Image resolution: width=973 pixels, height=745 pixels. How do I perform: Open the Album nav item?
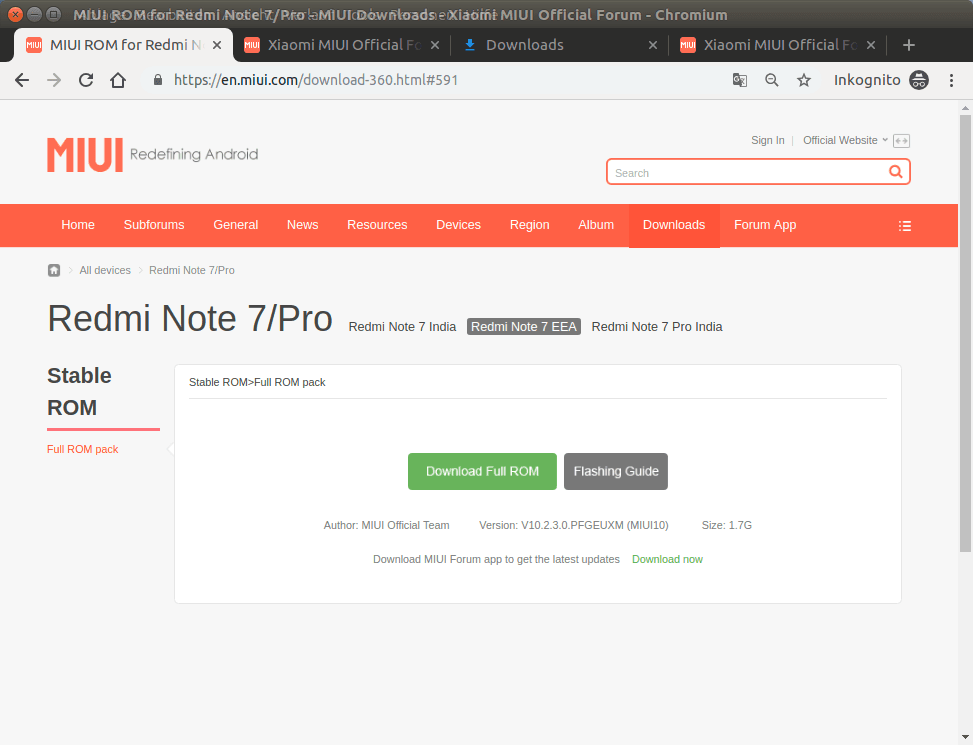click(596, 225)
